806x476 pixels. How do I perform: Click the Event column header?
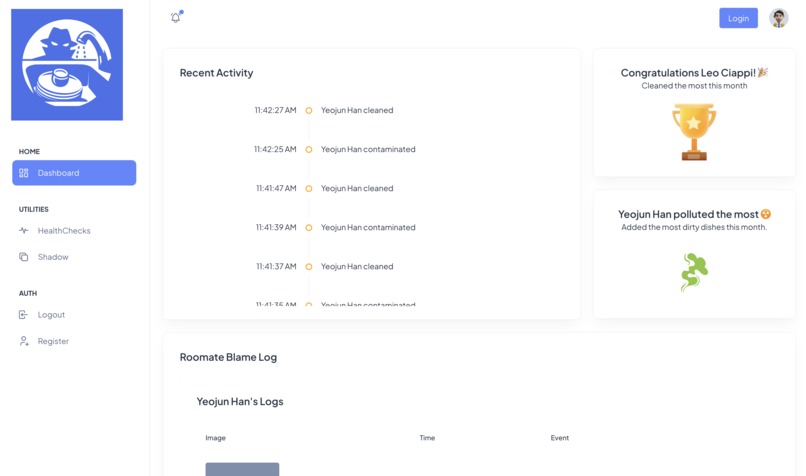coord(560,438)
